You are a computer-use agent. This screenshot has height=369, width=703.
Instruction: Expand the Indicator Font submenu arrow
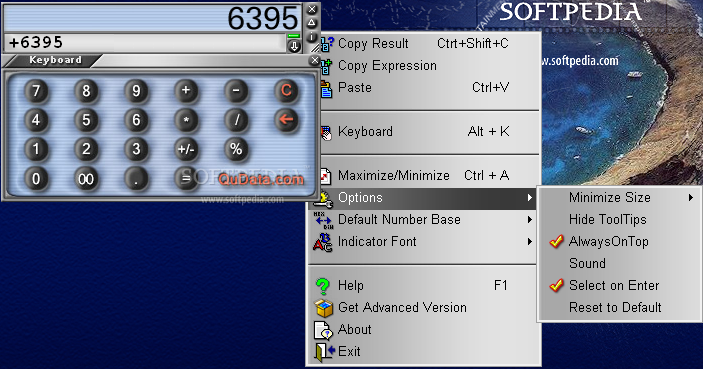[530, 242]
